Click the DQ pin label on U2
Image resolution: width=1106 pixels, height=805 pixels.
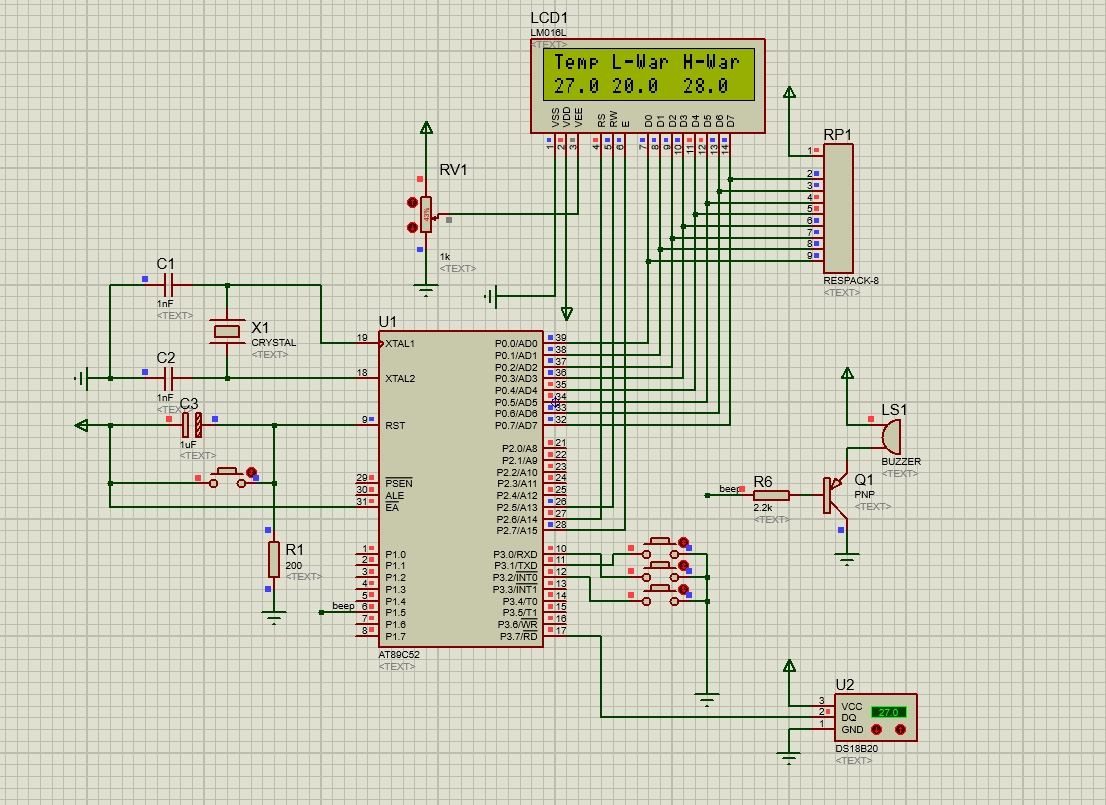point(849,718)
